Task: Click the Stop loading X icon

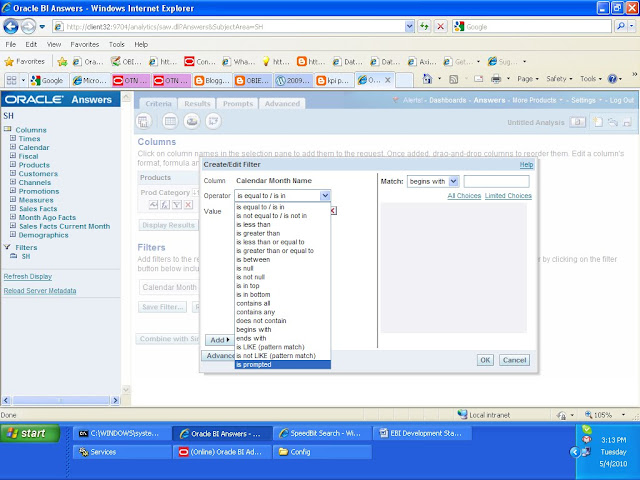Action: [440, 27]
